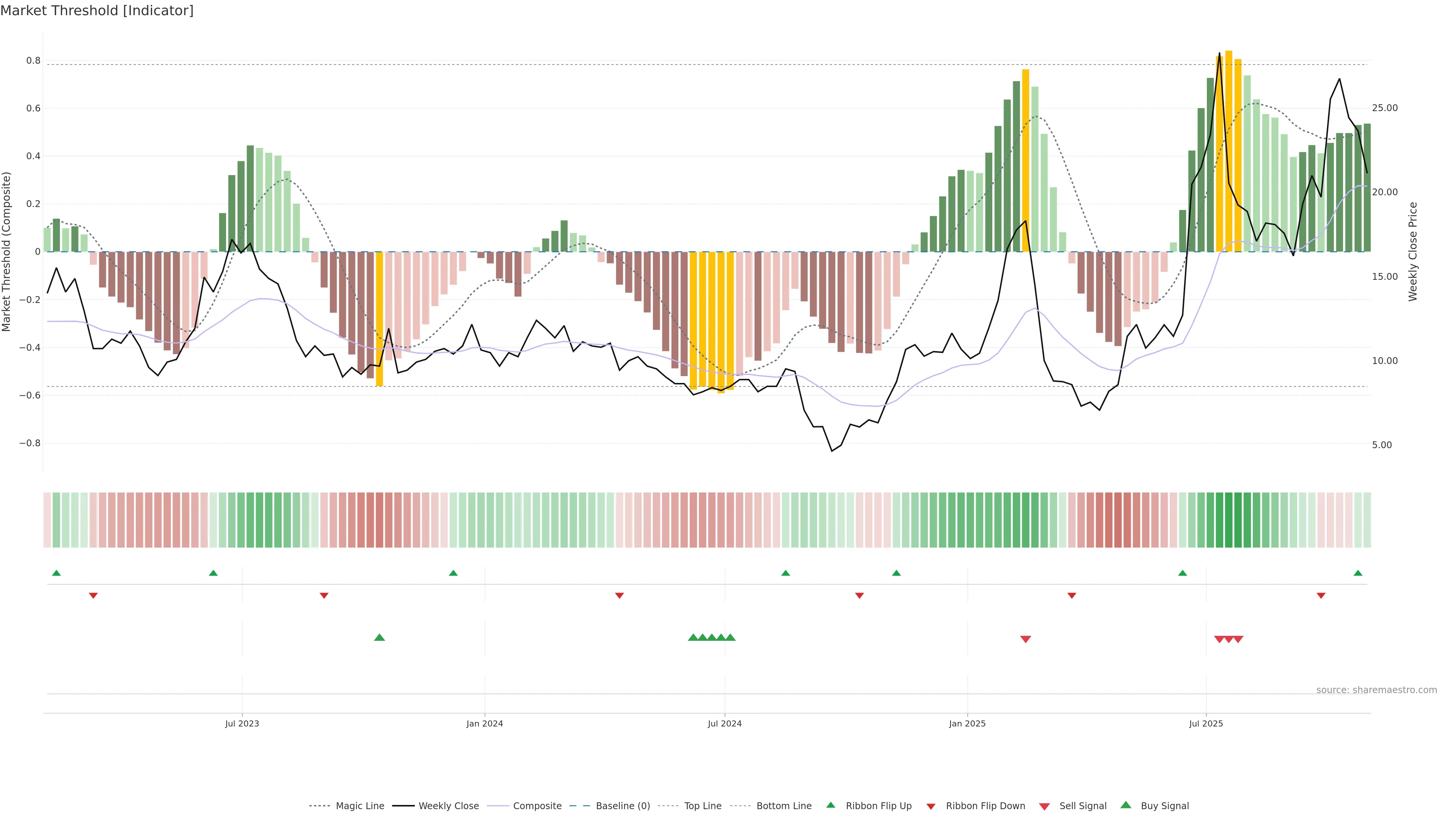The image size is (1456, 819).
Task: Toggle the Composite legend entry
Action: pos(537,806)
